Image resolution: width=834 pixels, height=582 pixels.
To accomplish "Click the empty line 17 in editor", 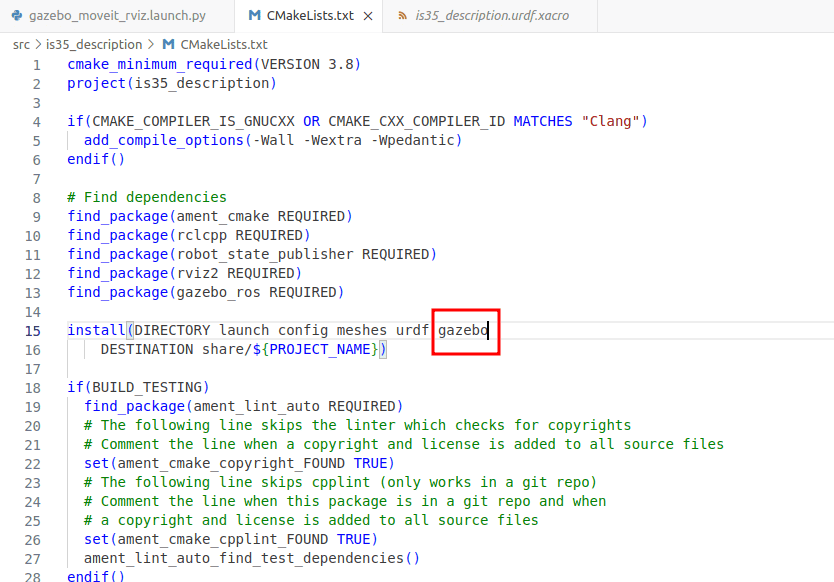I will coord(300,369).
